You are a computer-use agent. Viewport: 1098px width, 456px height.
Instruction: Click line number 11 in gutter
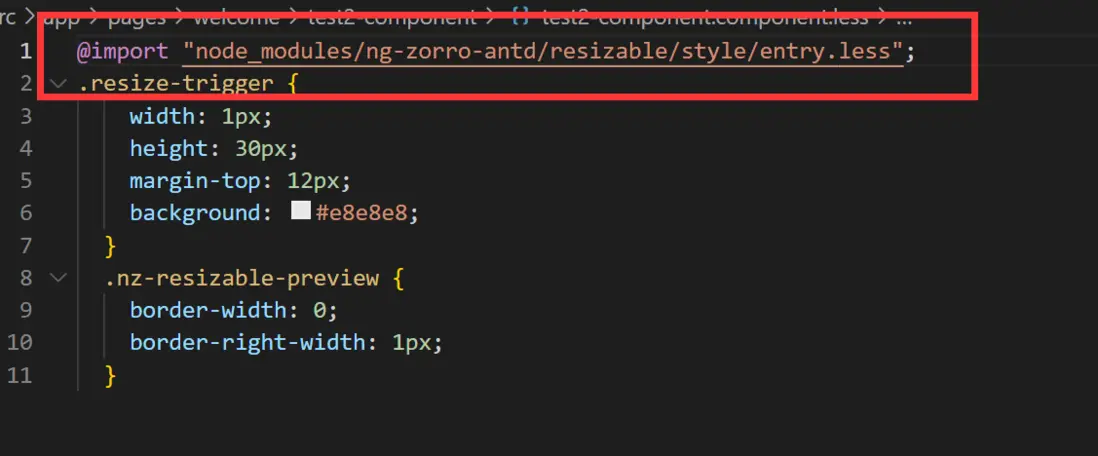pyautogui.click(x=20, y=376)
